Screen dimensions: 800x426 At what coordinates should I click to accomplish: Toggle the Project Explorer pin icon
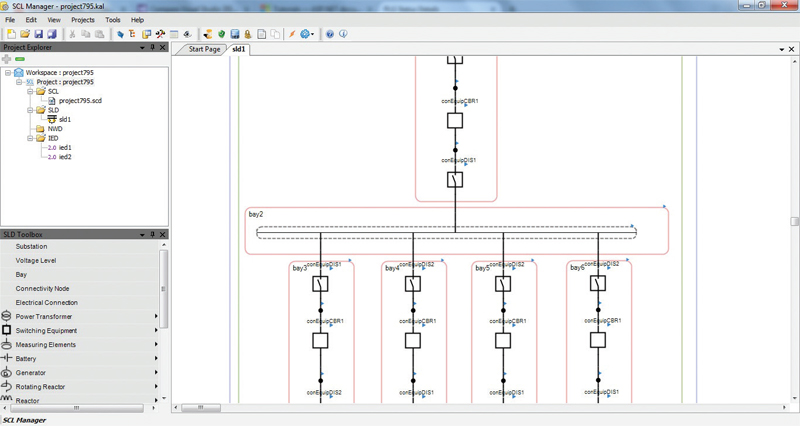[152, 47]
